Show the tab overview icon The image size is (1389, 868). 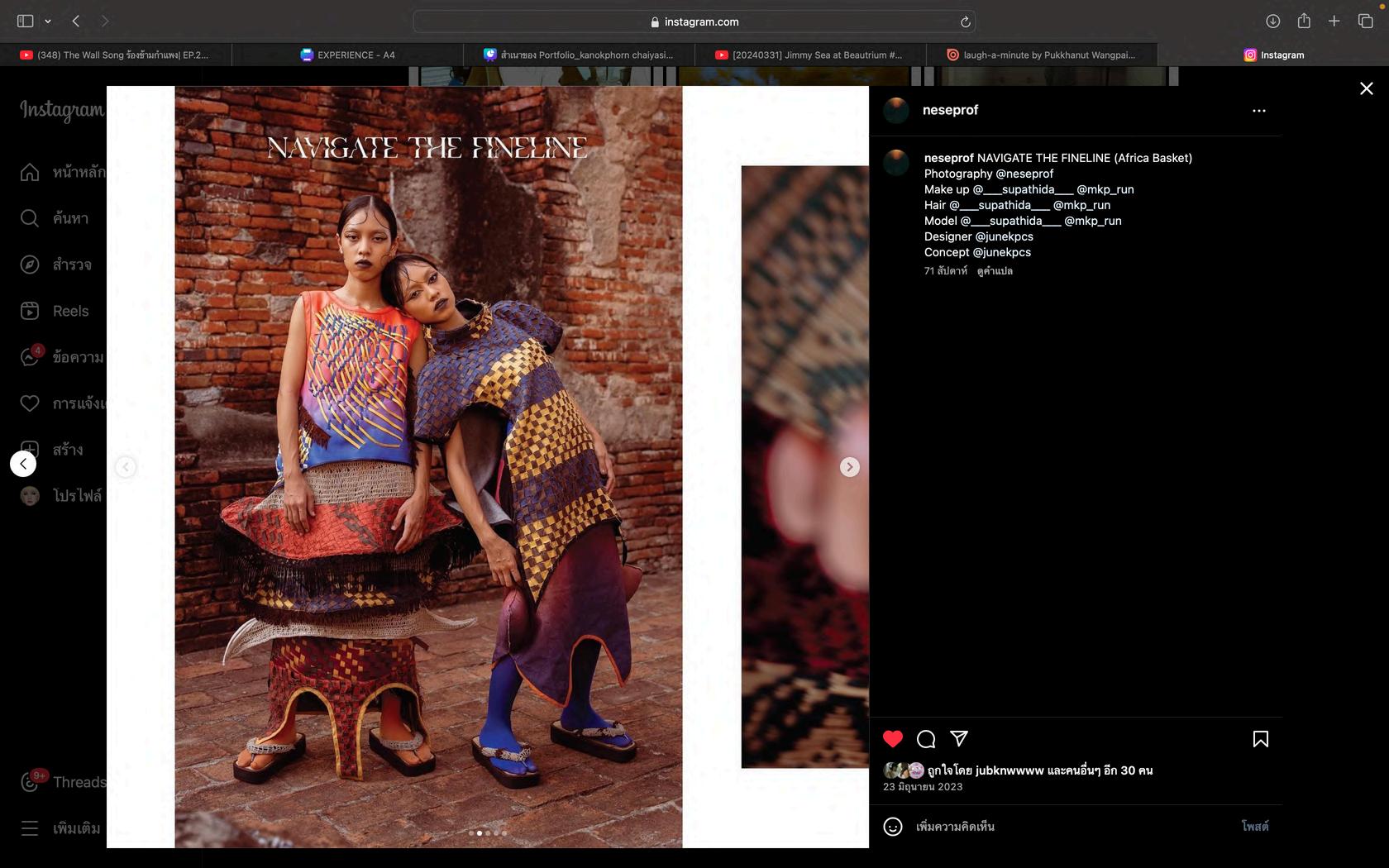click(x=1365, y=21)
